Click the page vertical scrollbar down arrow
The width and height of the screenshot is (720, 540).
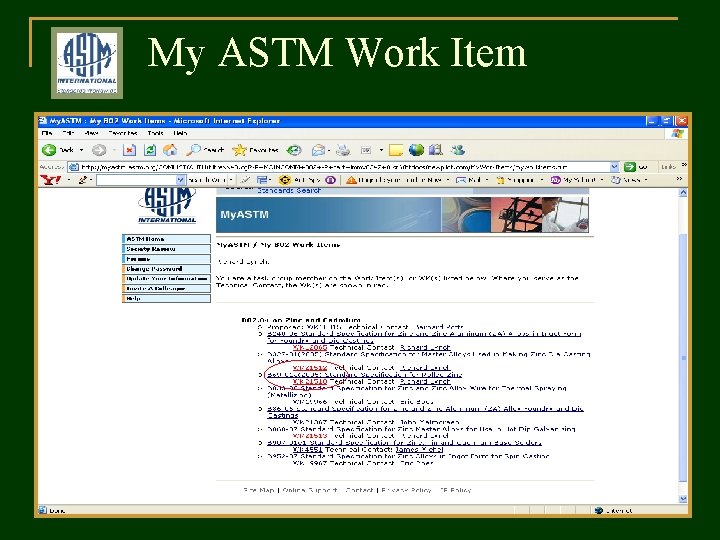(x=683, y=499)
